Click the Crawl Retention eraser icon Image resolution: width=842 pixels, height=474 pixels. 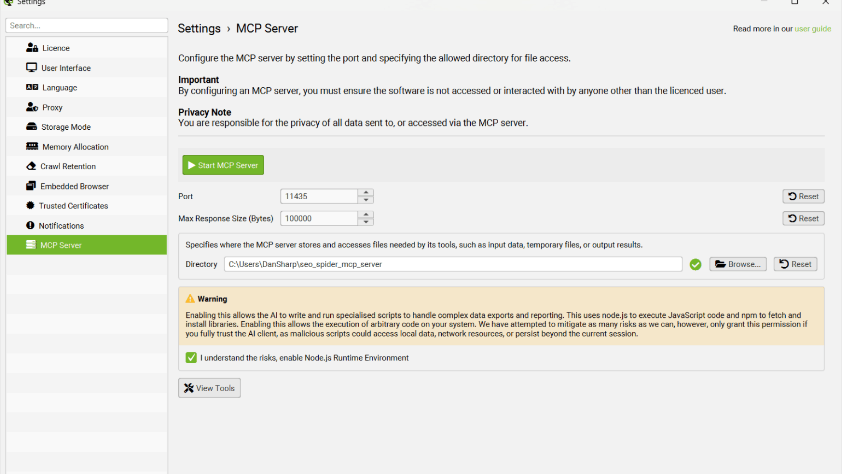pyautogui.click(x=31, y=166)
